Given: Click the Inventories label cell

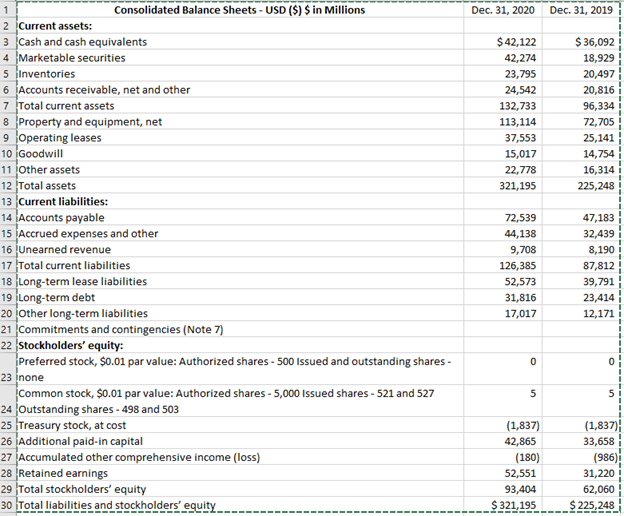Looking at the screenshot, I should tap(240, 74).
